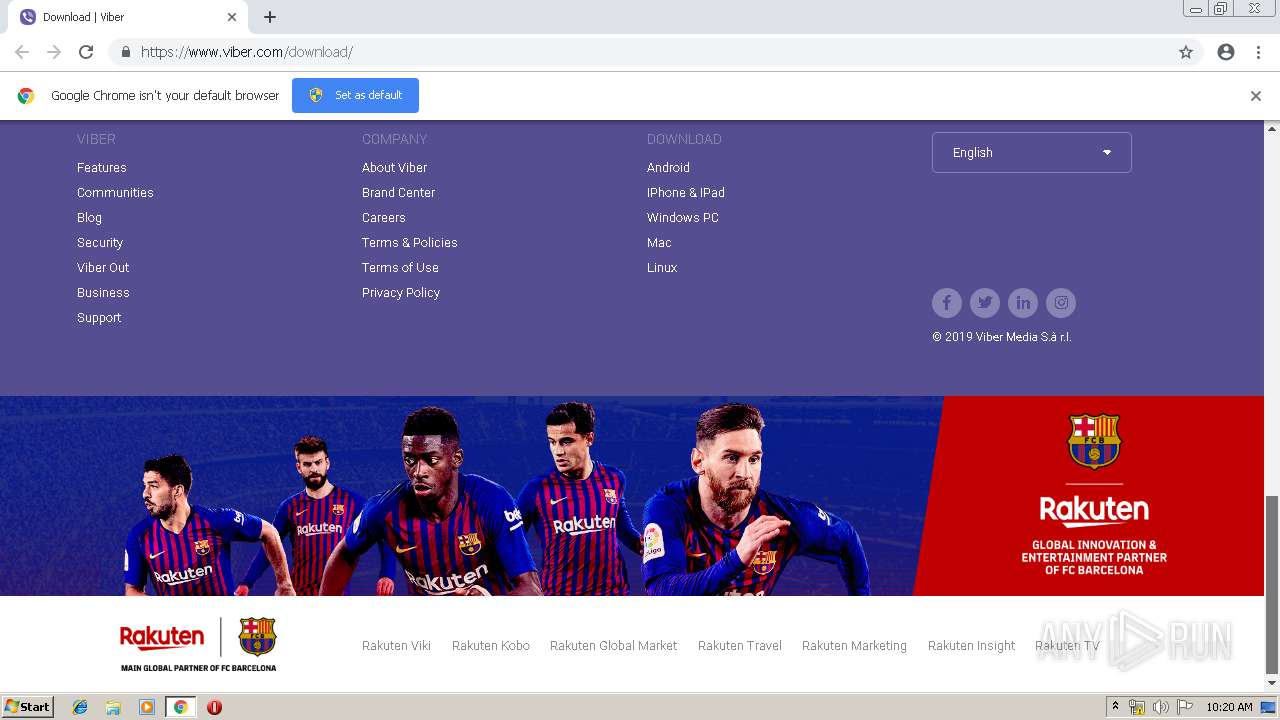The image size is (1280, 720).
Task: Select the Mac download link
Action: (659, 243)
